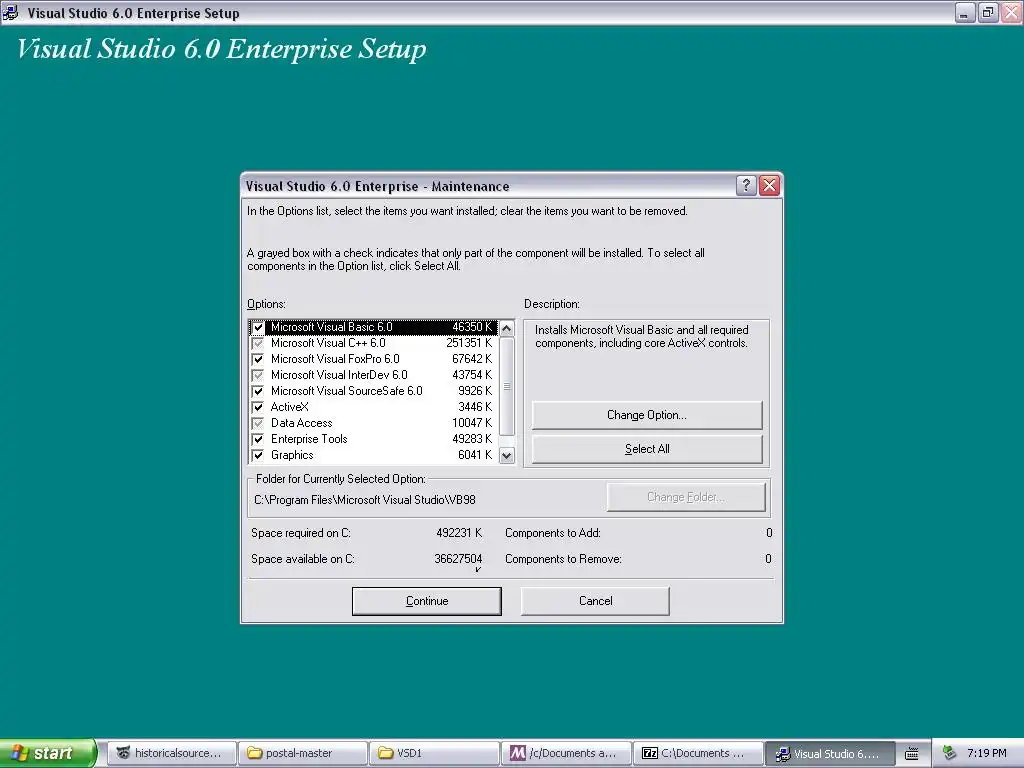Select the Microsoft Visual Basic 6.0 option row
The image size is (1024, 768).
coord(374,327)
